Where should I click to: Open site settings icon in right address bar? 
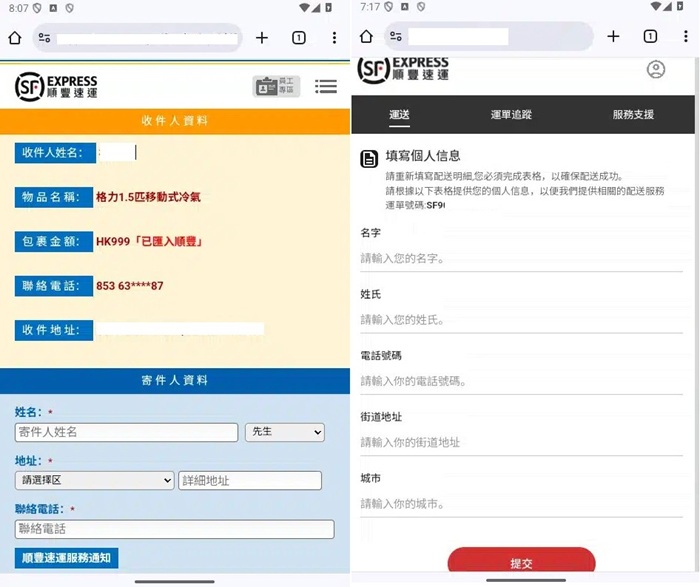396,36
